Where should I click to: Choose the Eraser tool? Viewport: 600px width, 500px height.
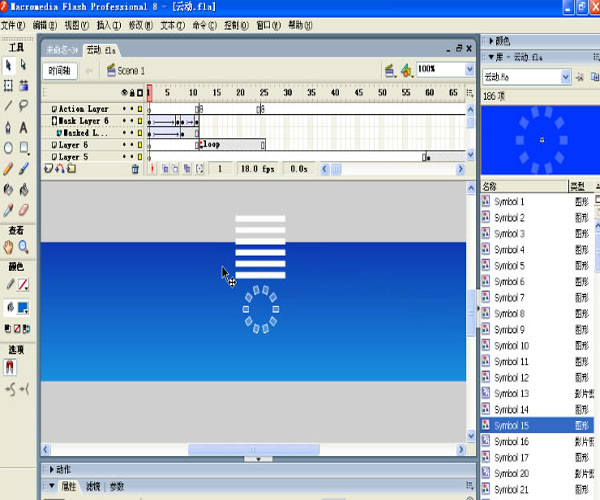tap(24, 210)
